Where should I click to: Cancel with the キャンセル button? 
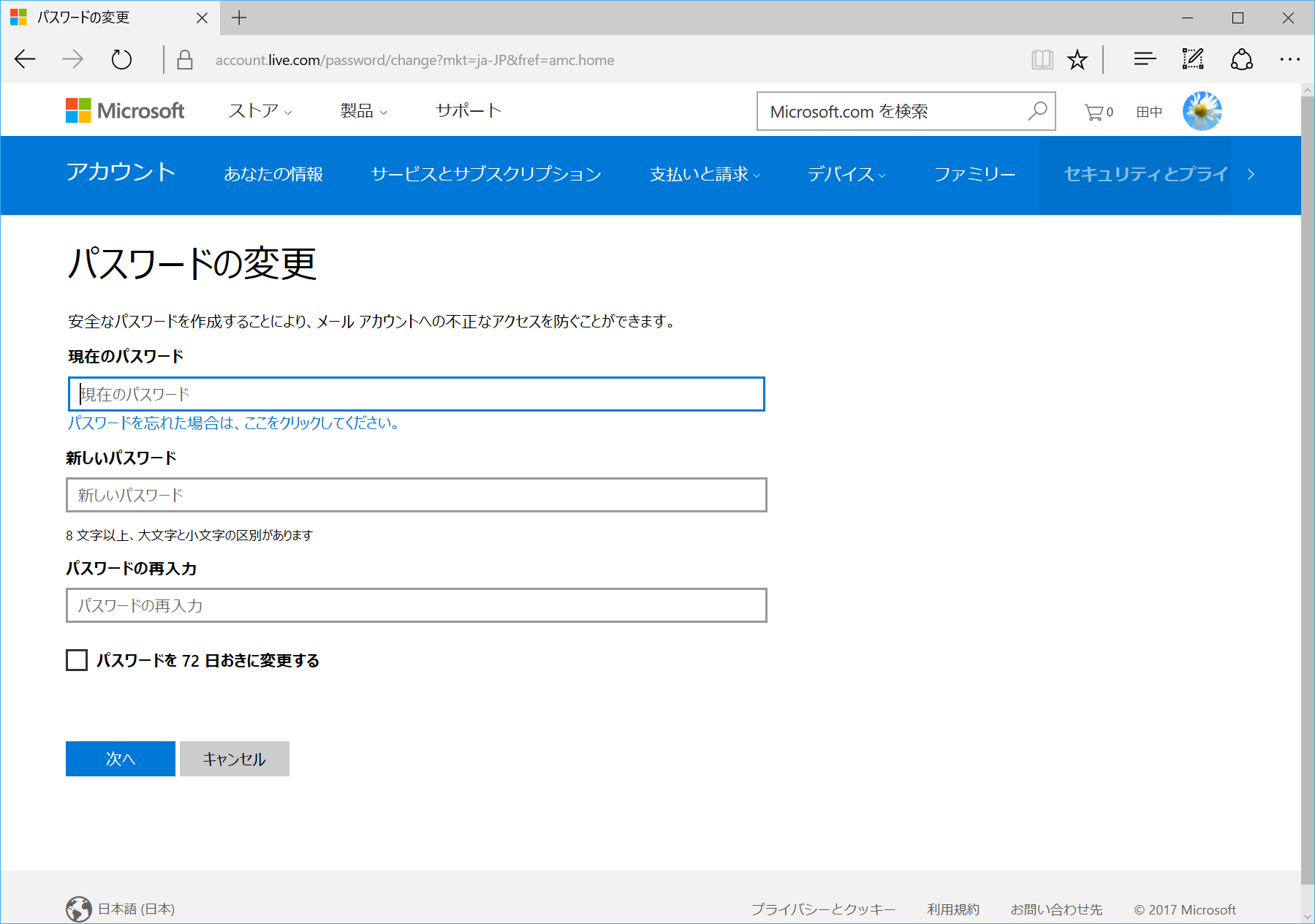[233, 759]
